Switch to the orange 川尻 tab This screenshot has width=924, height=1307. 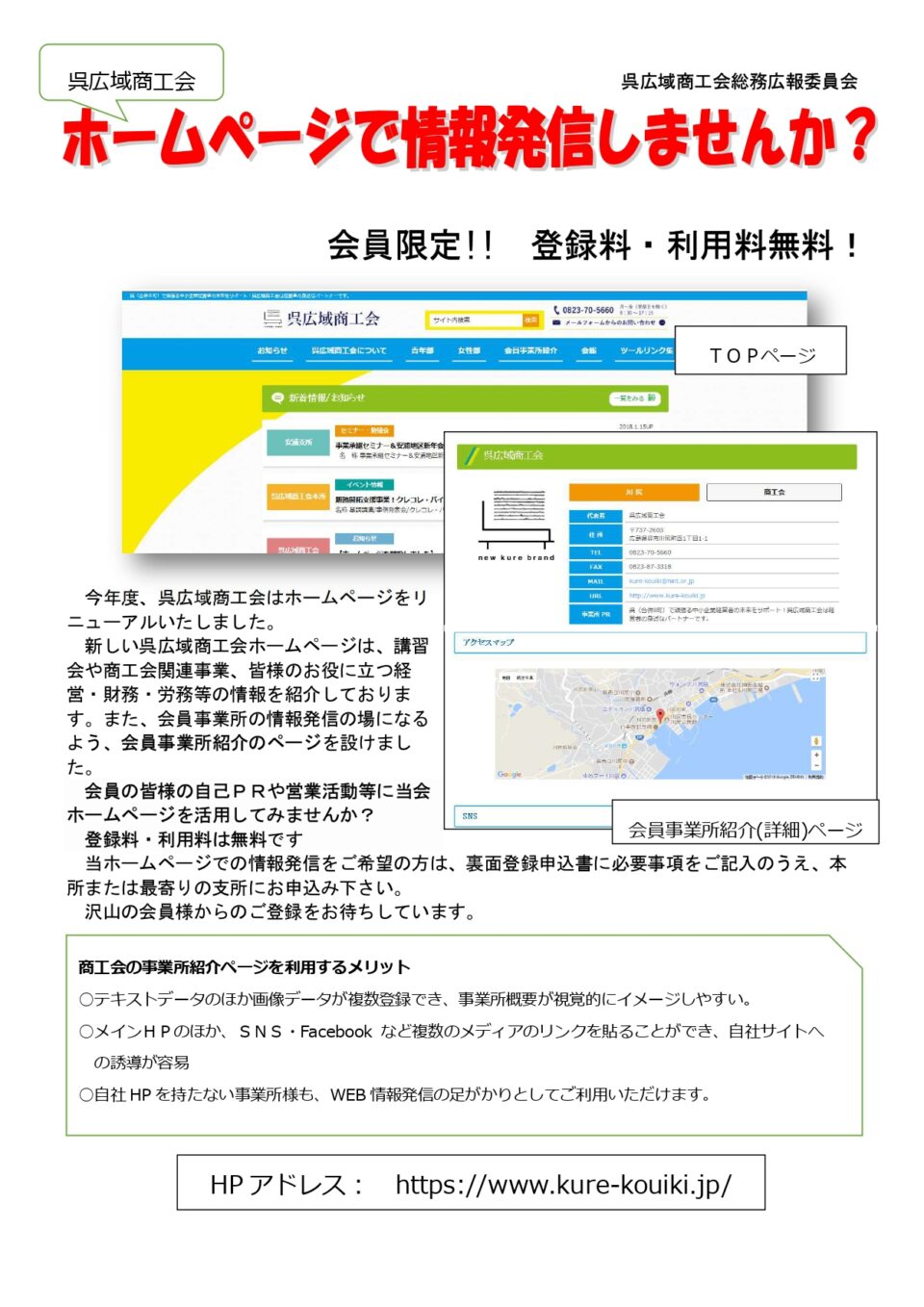(x=633, y=492)
